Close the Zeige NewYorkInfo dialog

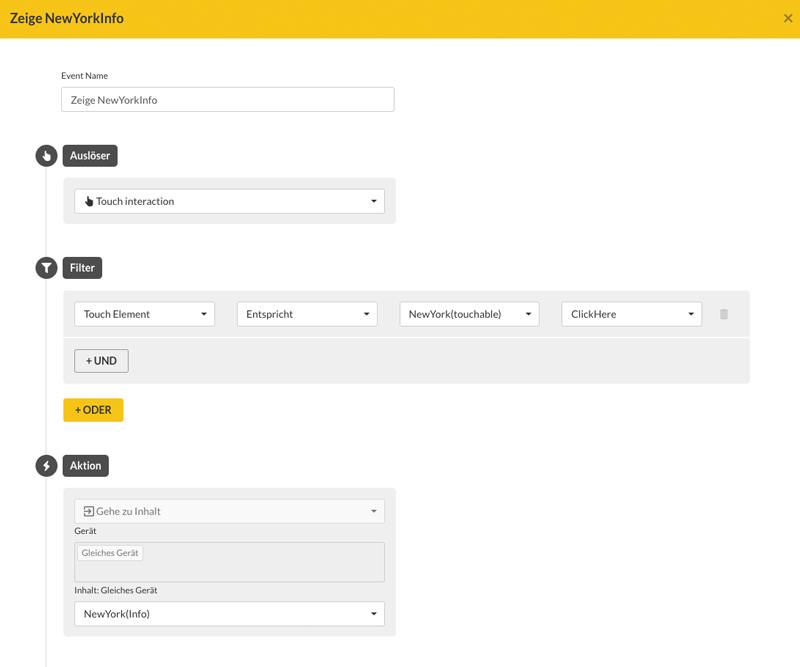pyautogui.click(x=788, y=18)
